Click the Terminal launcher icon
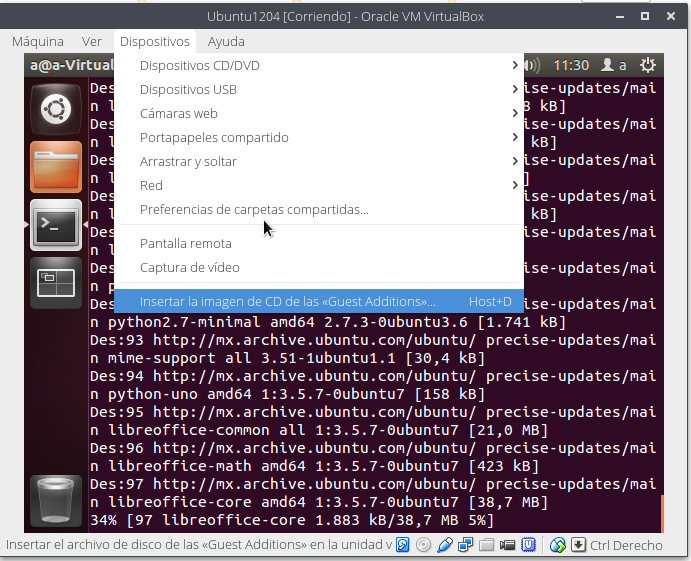 (x=56, y=225)
